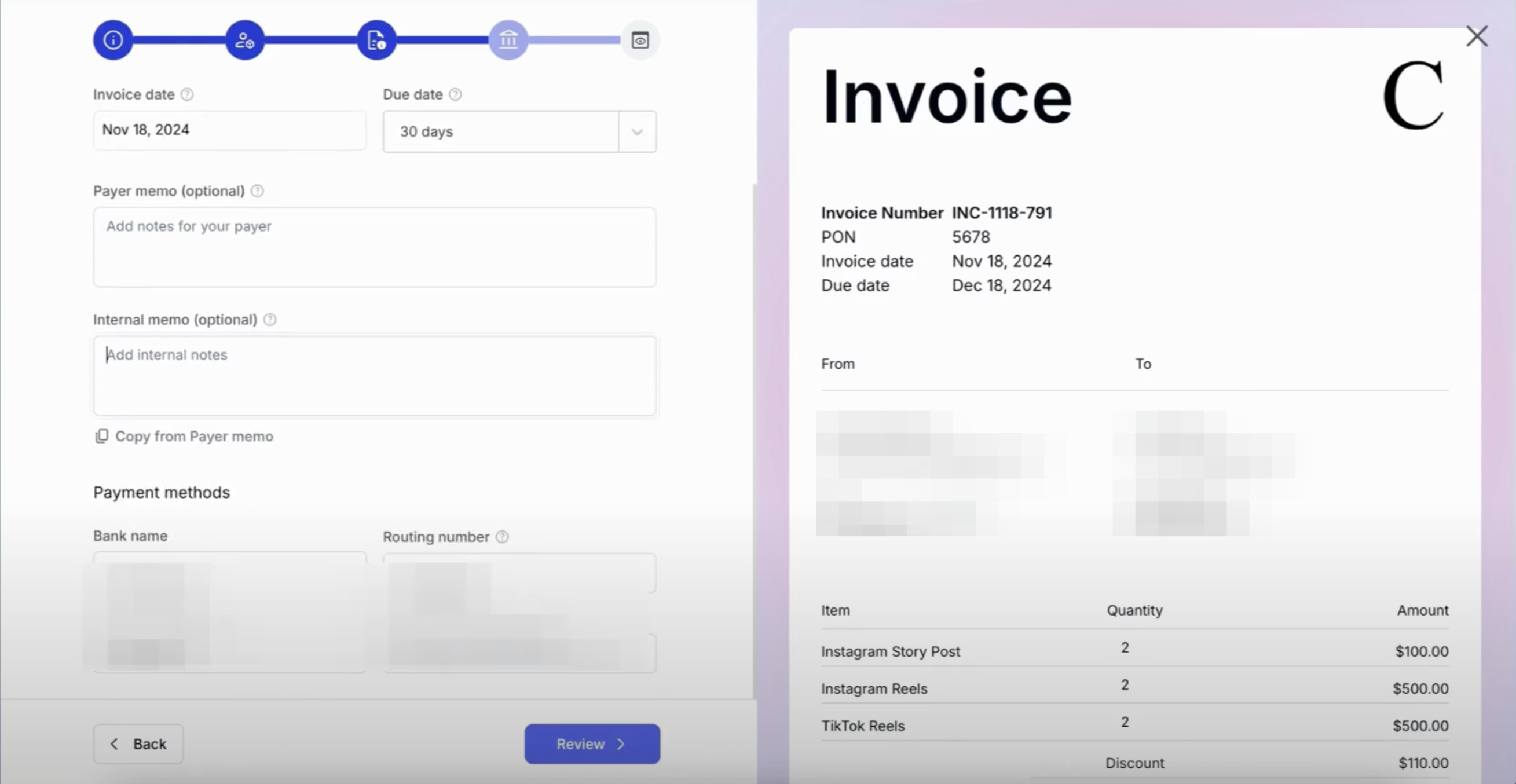Screen dimensions: 1516x784
Task: Click the review/preview step icon
Action: [x=640, y=40]
